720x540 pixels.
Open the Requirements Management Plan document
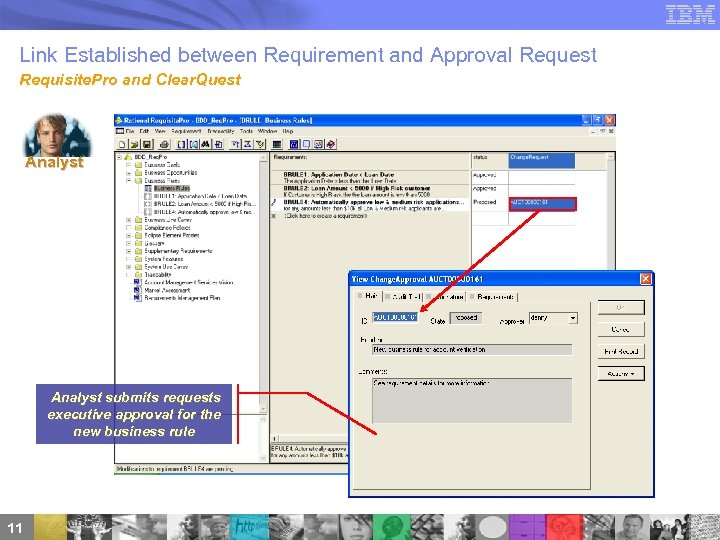pyautogui.click(x=182, y=298)
